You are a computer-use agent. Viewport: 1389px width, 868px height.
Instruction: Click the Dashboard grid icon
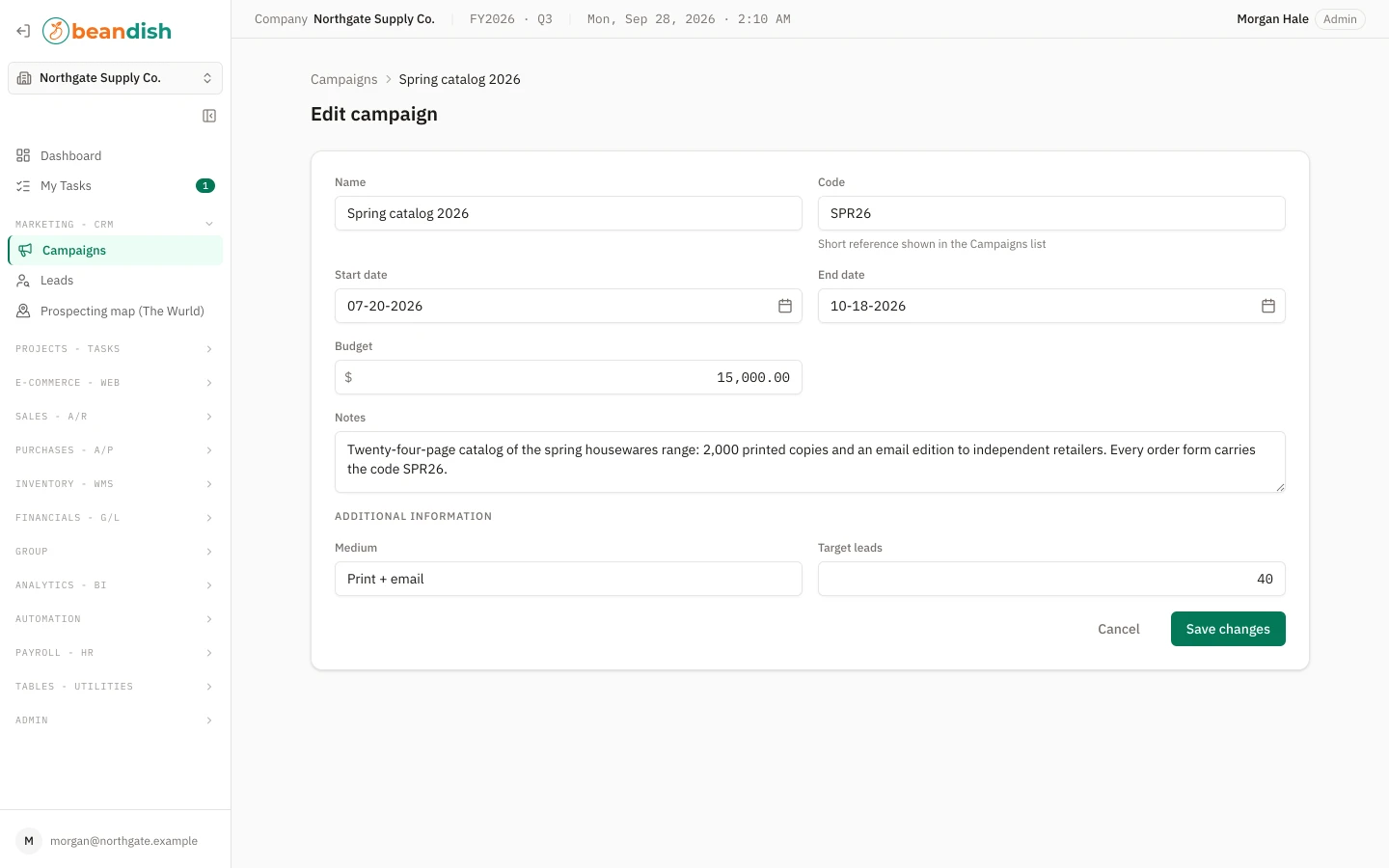pyautogui.click(x=23, y=155)
